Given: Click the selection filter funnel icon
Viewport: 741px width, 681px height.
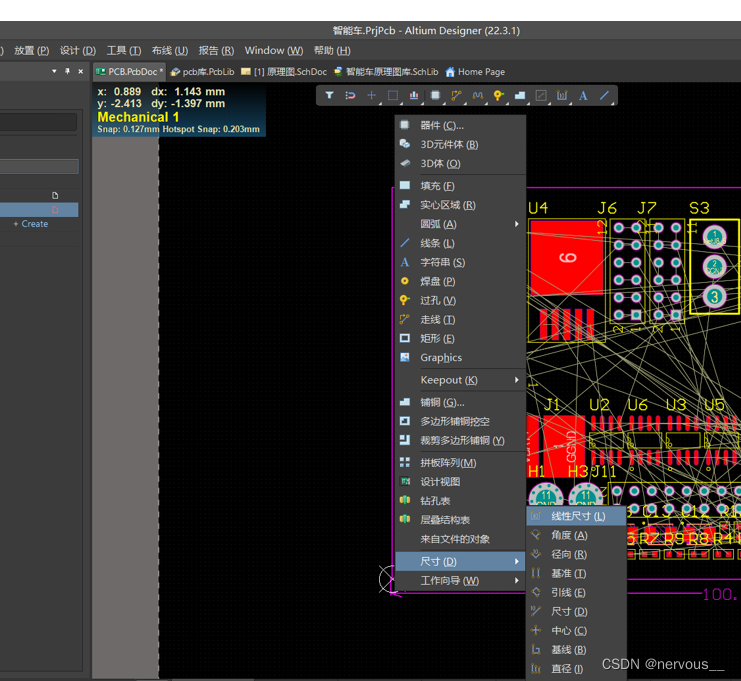Looking at the screenshot, I should click(329, 96).
